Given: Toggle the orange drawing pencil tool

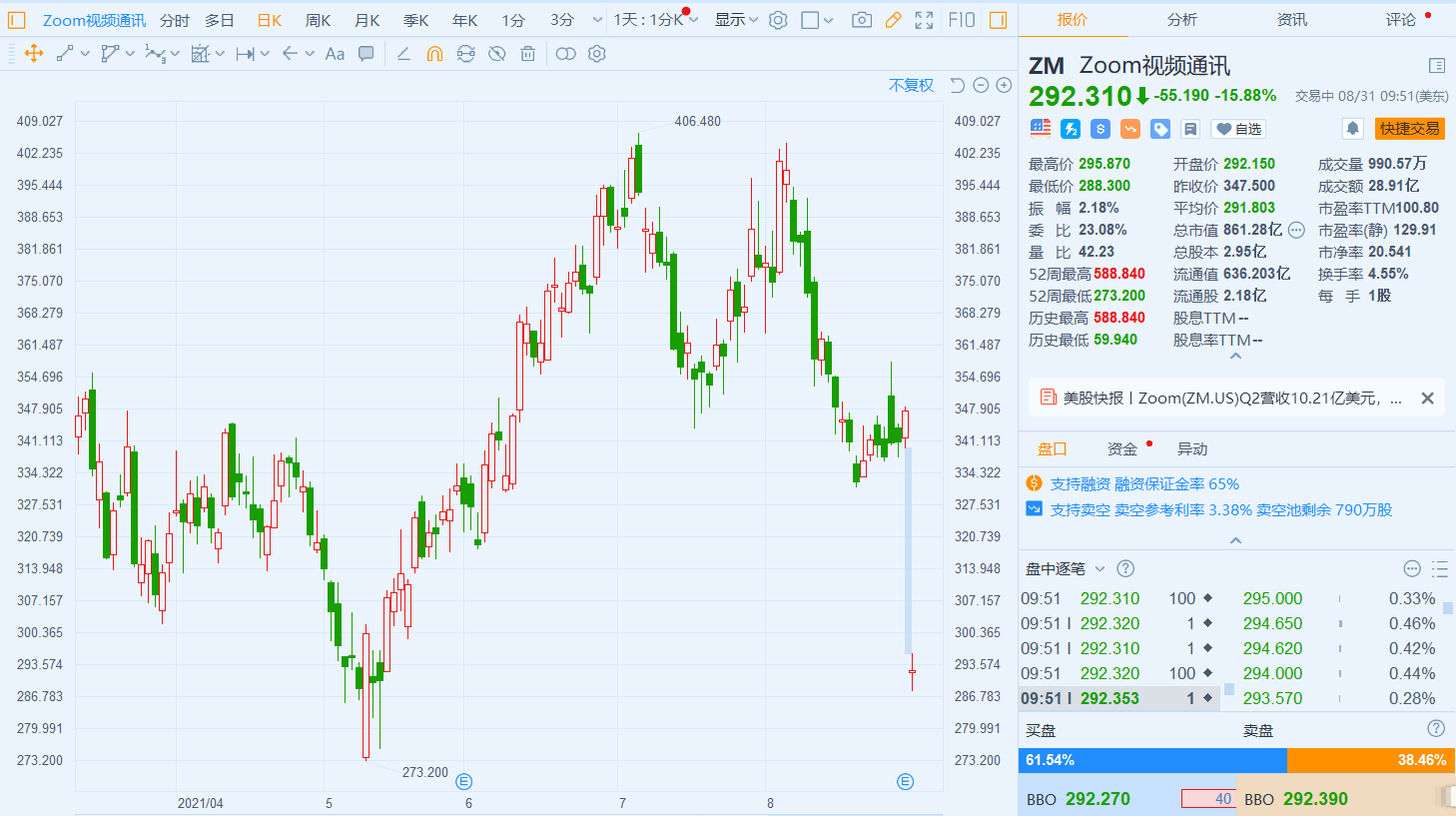Looking at the screenshot, I should coord(894,20).
